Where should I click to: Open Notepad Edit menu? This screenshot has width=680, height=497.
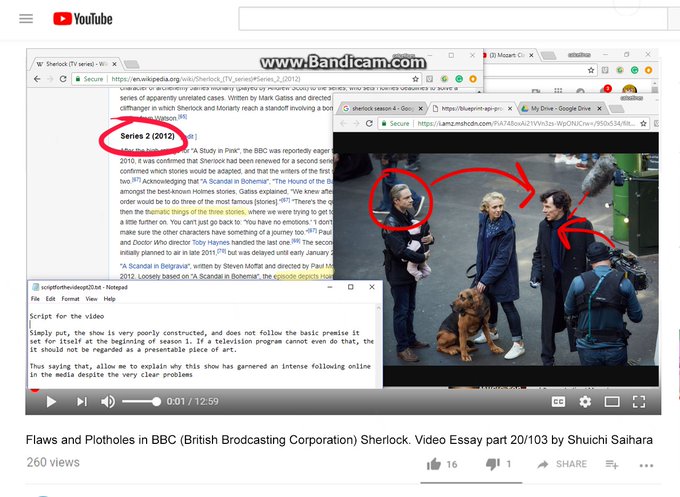pyautogui.click(x=50, y=299)
